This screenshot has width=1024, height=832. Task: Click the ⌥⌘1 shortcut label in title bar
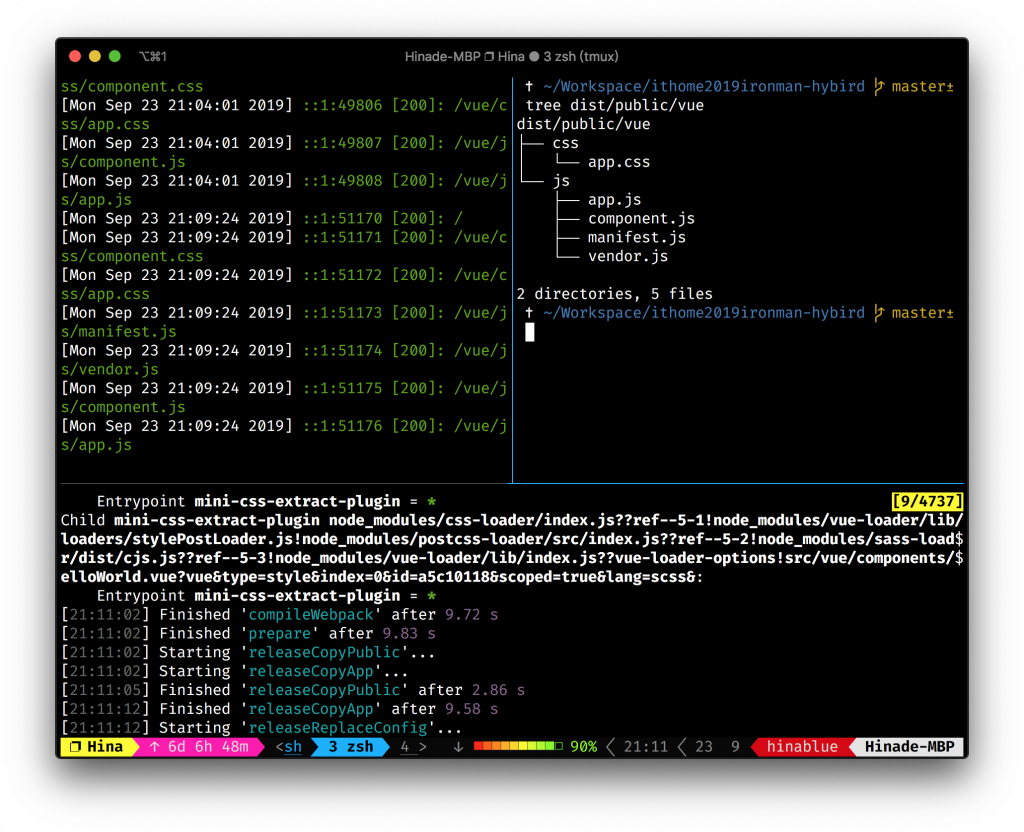pyautogui.click(x=153, y=57)
